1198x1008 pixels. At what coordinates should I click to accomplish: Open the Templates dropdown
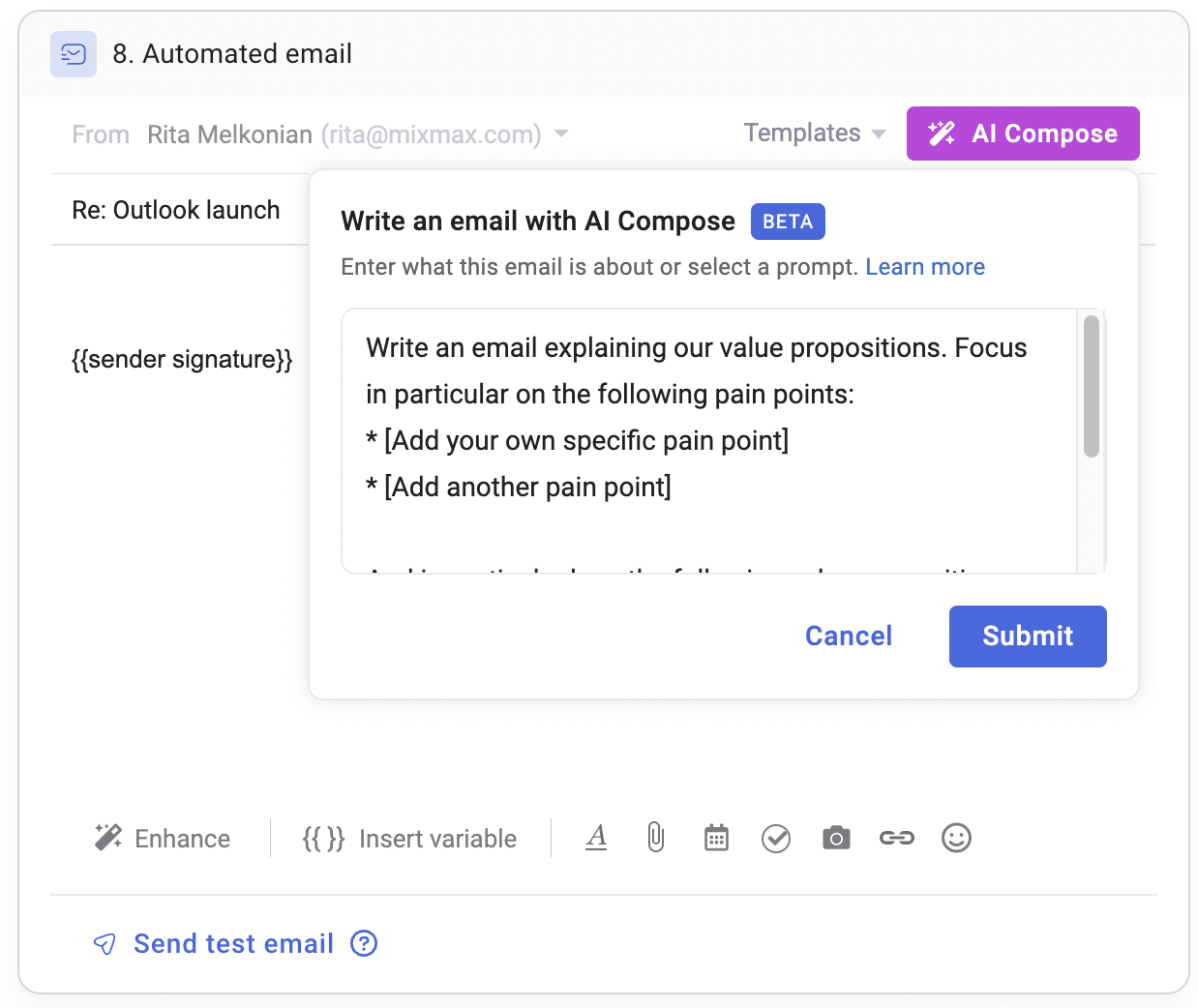pos(813,133)
